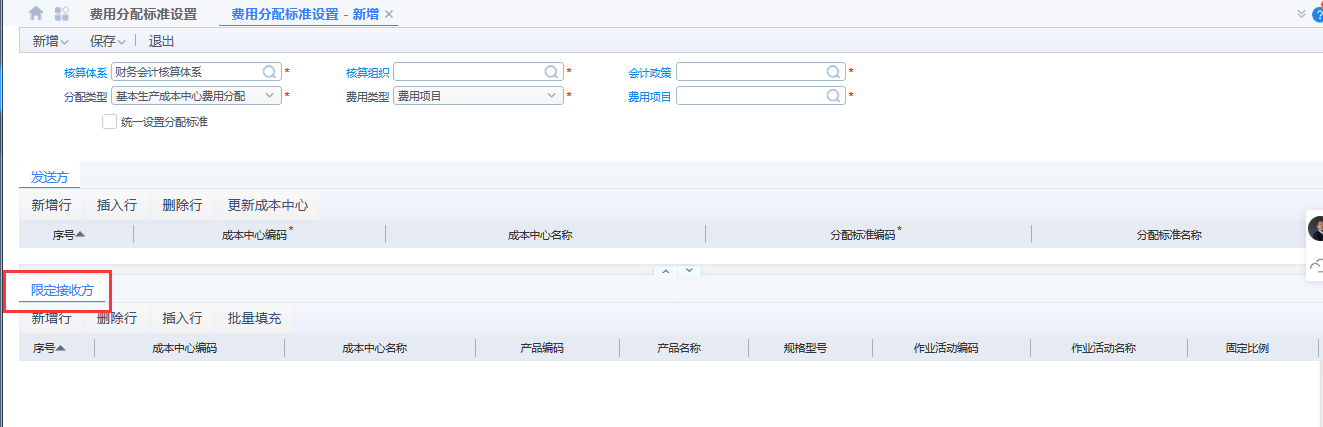Open the app grid icon beside home
This screenshot has width=1323, height=427.
coord(62,14)
